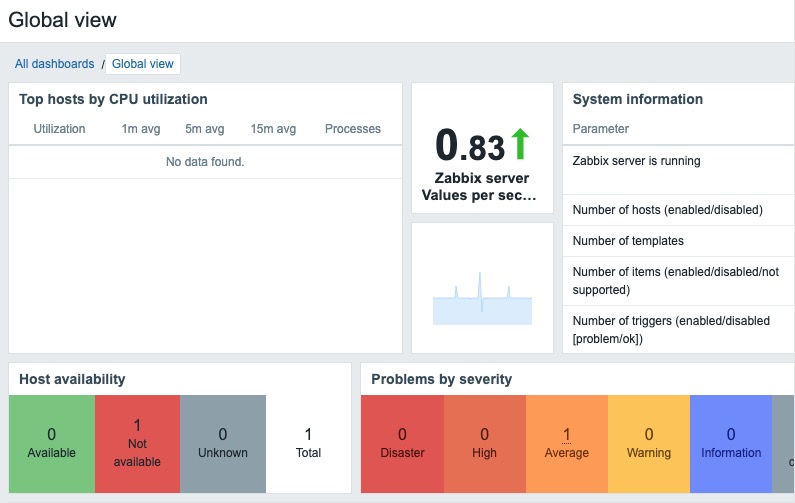Click the Top hosts by CPU utilization title
Image resolution: width=795 pixels, height=503 pixels.
[x=113, y=99]
